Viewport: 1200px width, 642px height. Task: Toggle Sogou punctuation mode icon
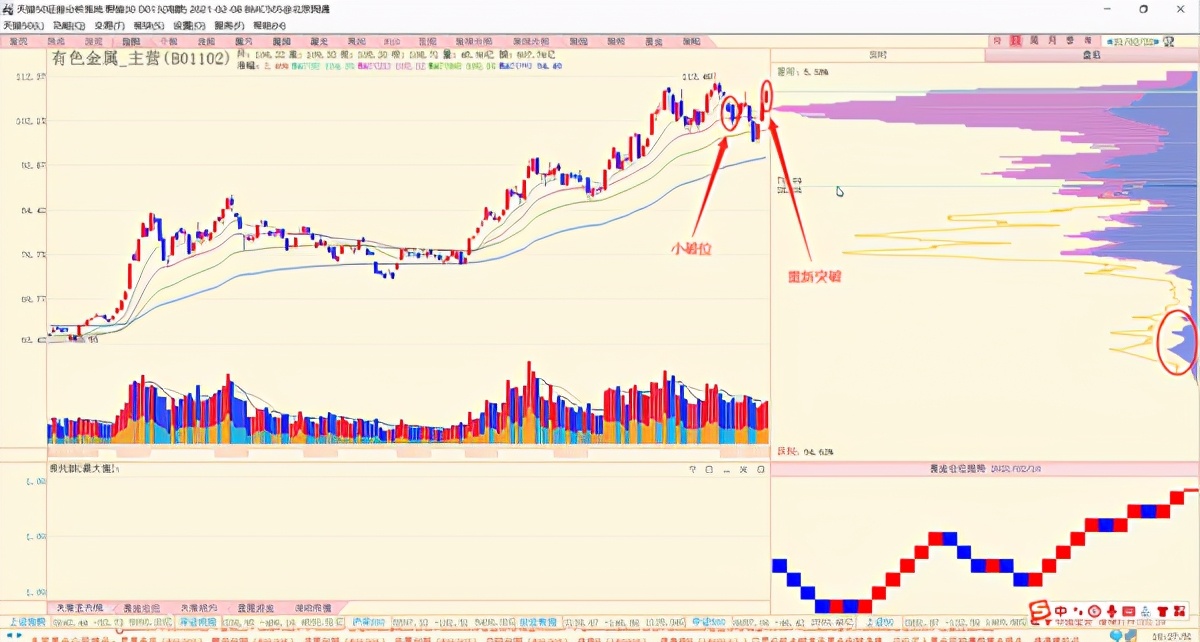click(x=1078, y=611)
